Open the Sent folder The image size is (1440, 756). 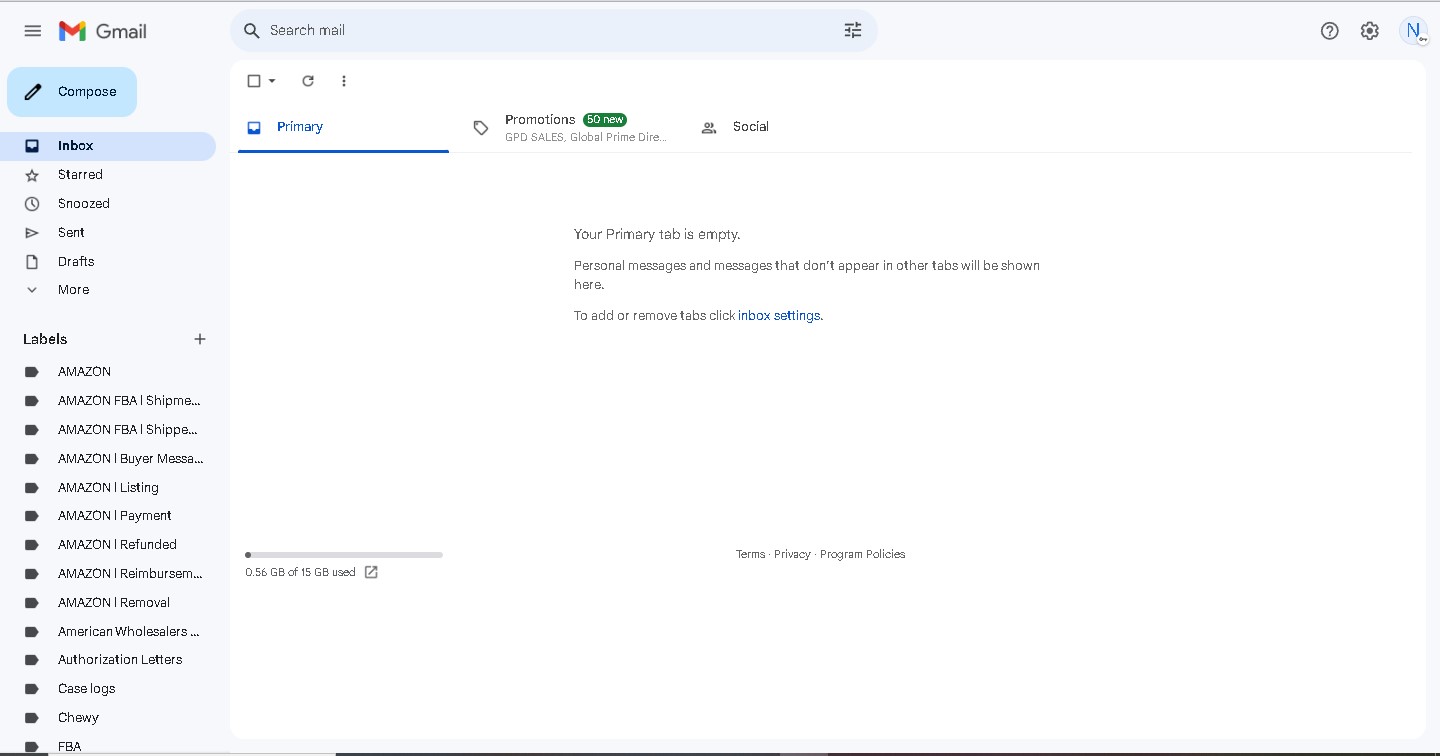(x=108, y=233)
